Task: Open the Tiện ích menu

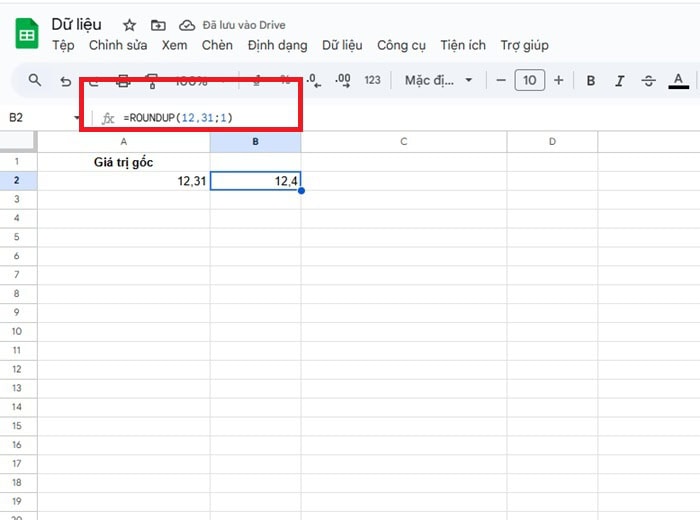Action: 463,46
